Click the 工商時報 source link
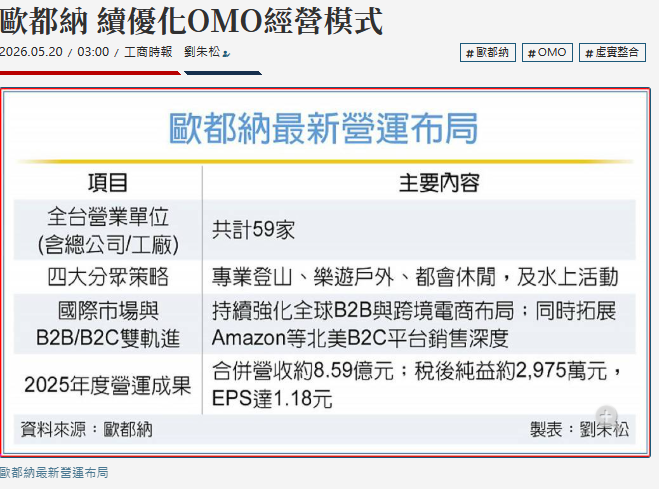Screen dimensions: 659x489 pyautogui.click(x=148, y=52)
